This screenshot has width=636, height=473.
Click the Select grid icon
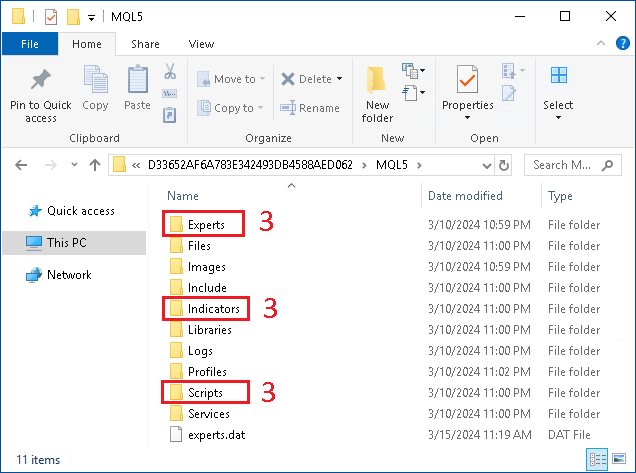(559, 75)
